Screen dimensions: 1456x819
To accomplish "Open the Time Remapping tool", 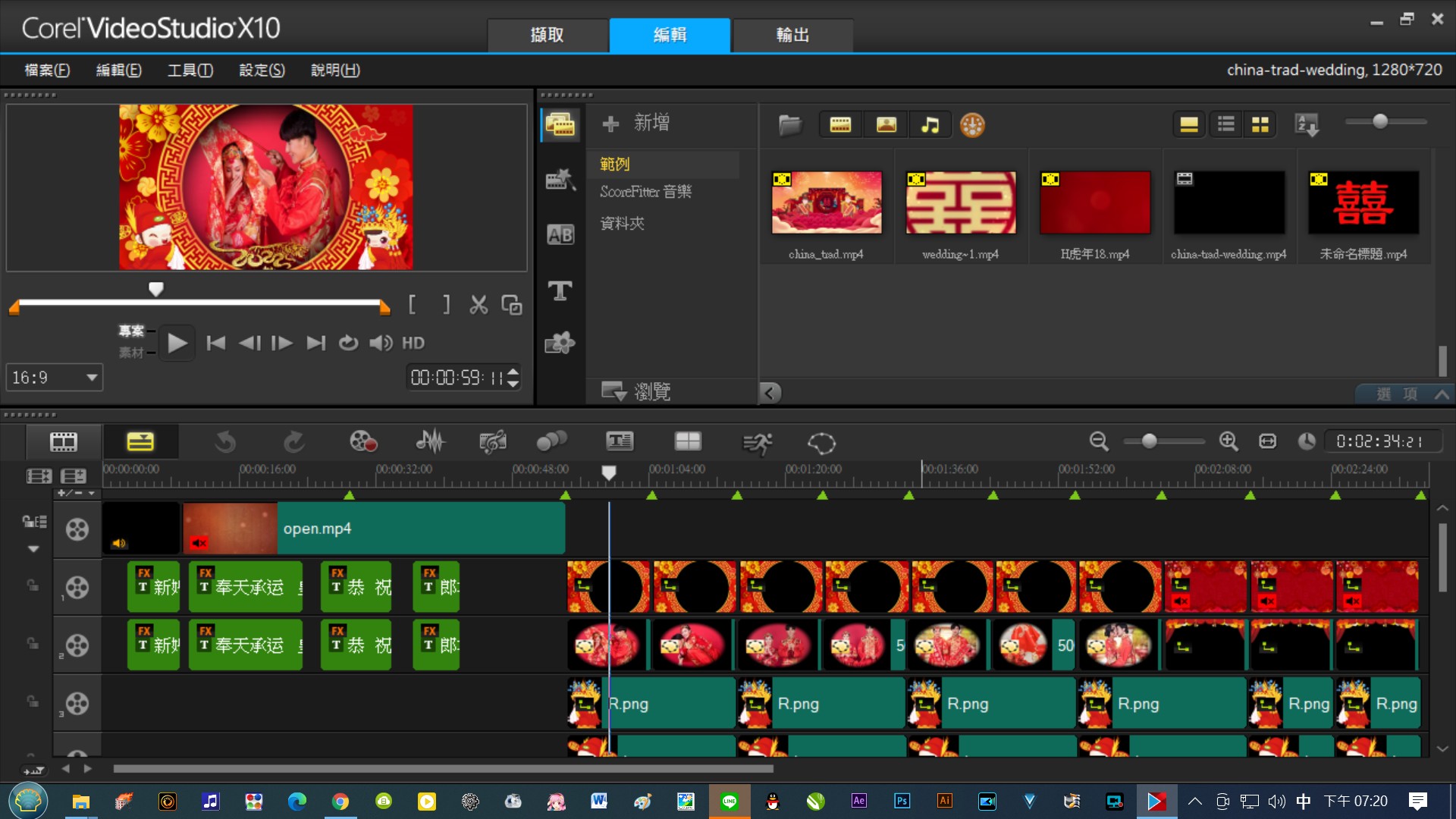I will (x=757, y=443).
